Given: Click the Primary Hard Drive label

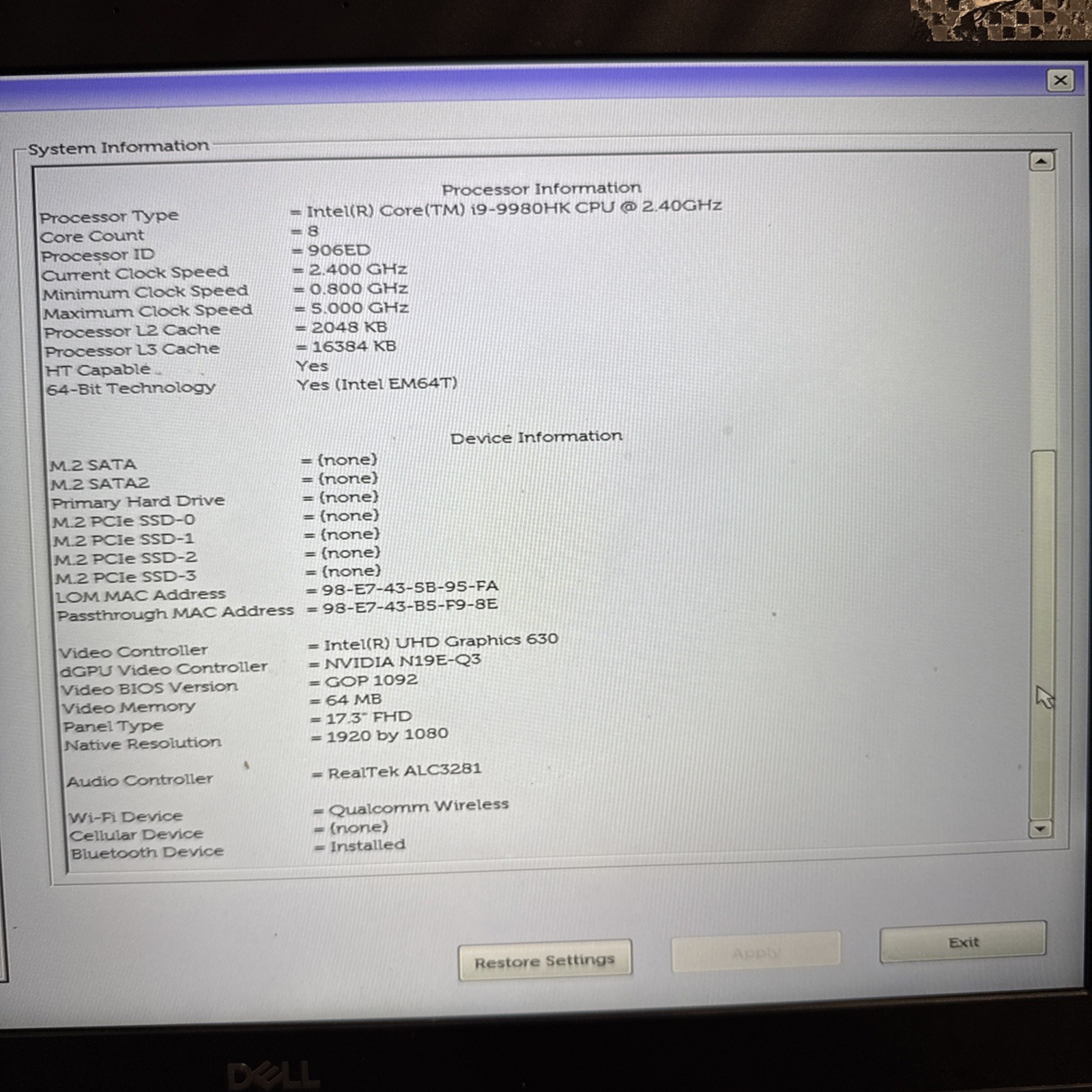Looking at the screenshot, I should pyautogui.click(x=138, y=501).
